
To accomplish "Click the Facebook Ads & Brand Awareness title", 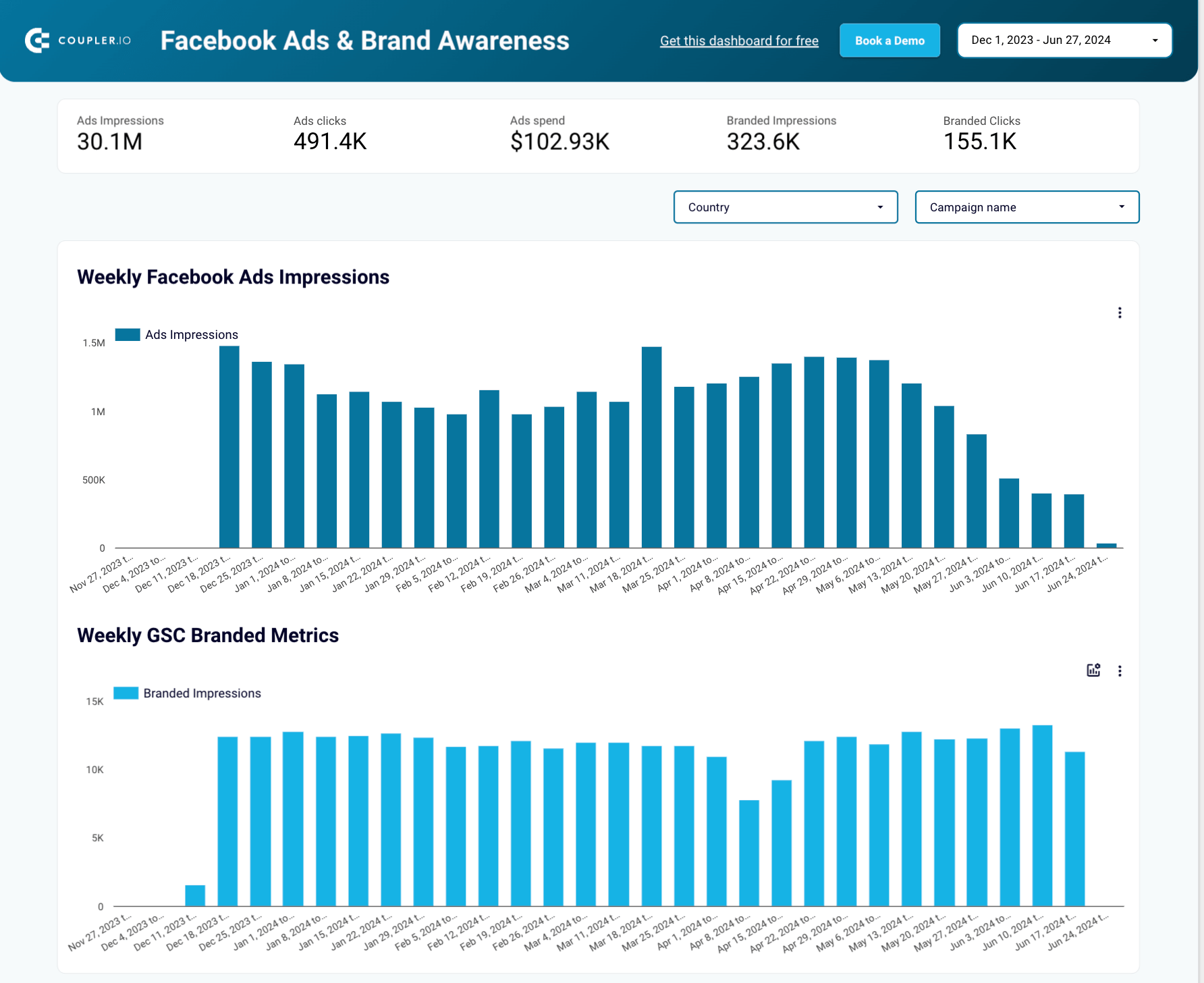I will 365,41.
